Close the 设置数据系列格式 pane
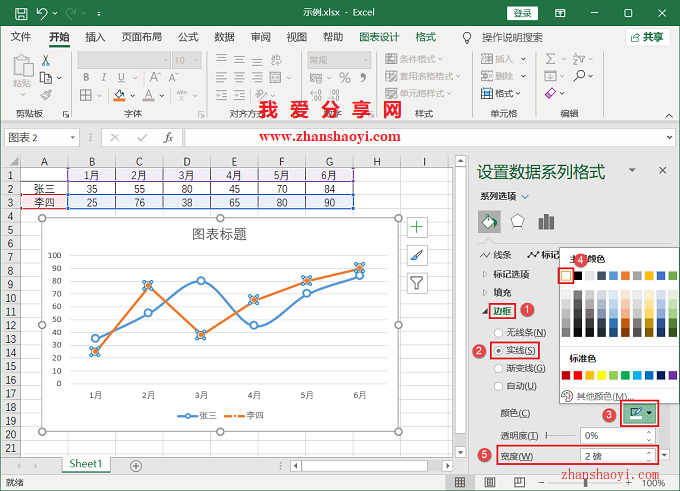Viewport: 680px width, 491px height. (x=663, y=170)
